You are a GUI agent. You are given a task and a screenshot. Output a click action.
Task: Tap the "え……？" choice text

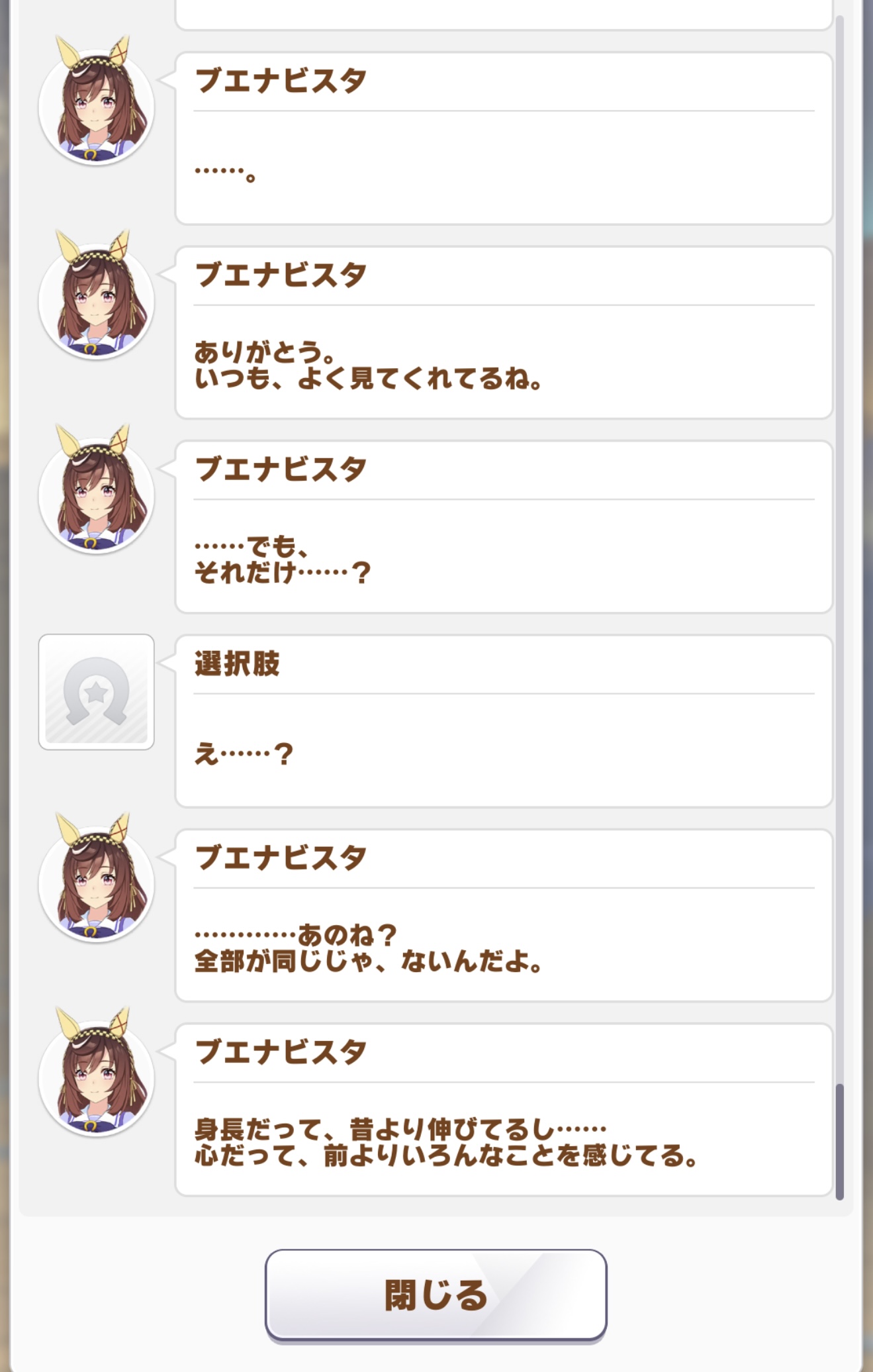pyautogui.click(x=243, y=754)
